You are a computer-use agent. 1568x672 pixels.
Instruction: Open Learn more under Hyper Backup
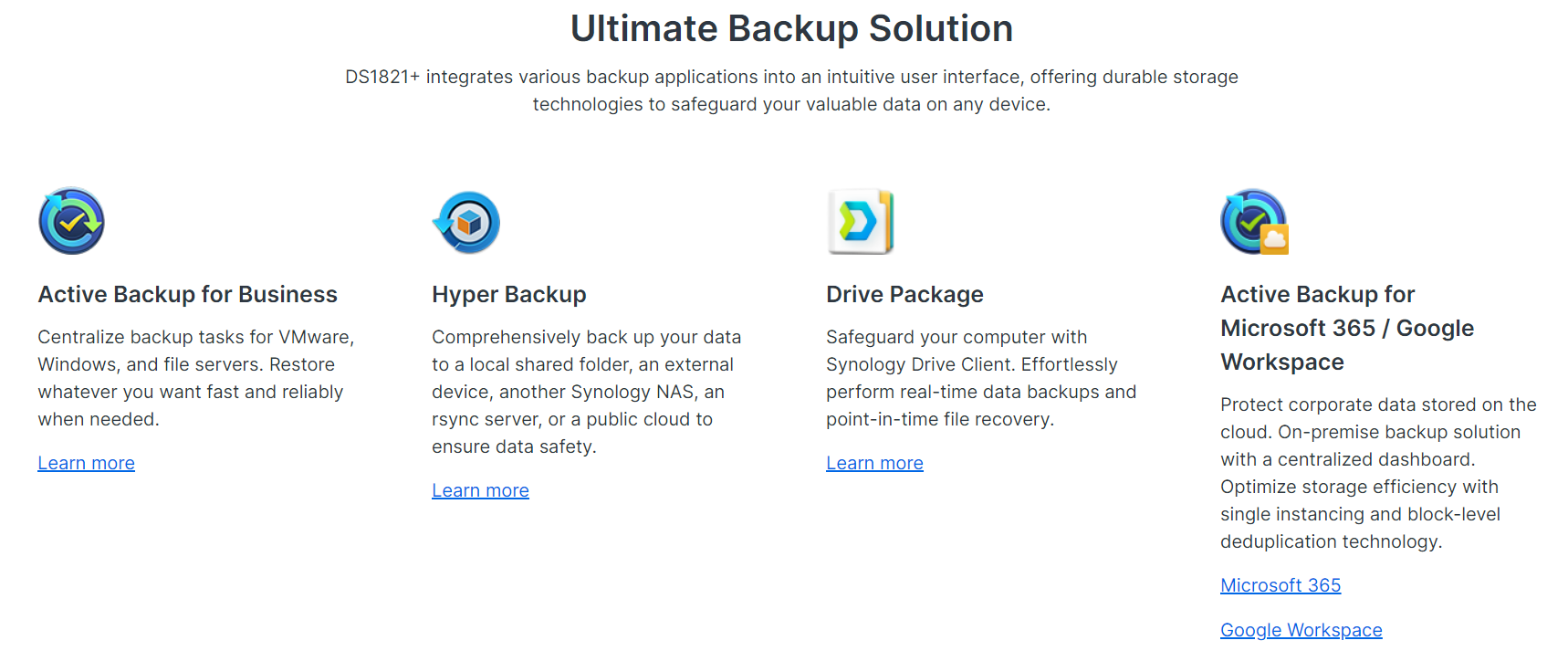(480, 490)
